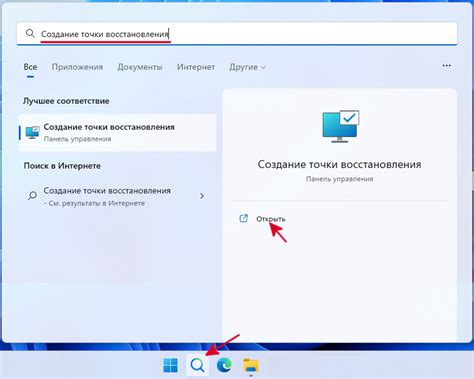
Task: Expand web result with chevron arrow
Action: point(202,196)
